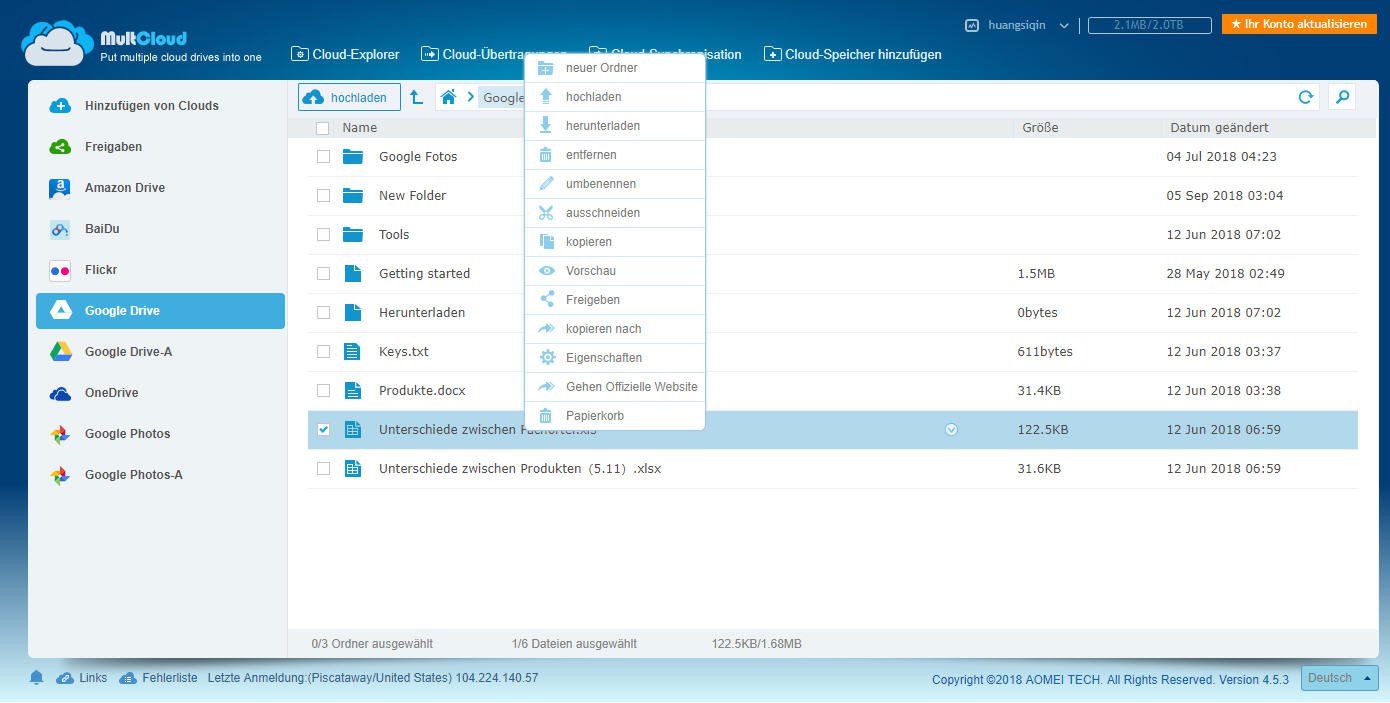This screenshot has height=703, width=1390.
Task: Click the selected row's dropdown arrow
Action: tap(951, 430)
